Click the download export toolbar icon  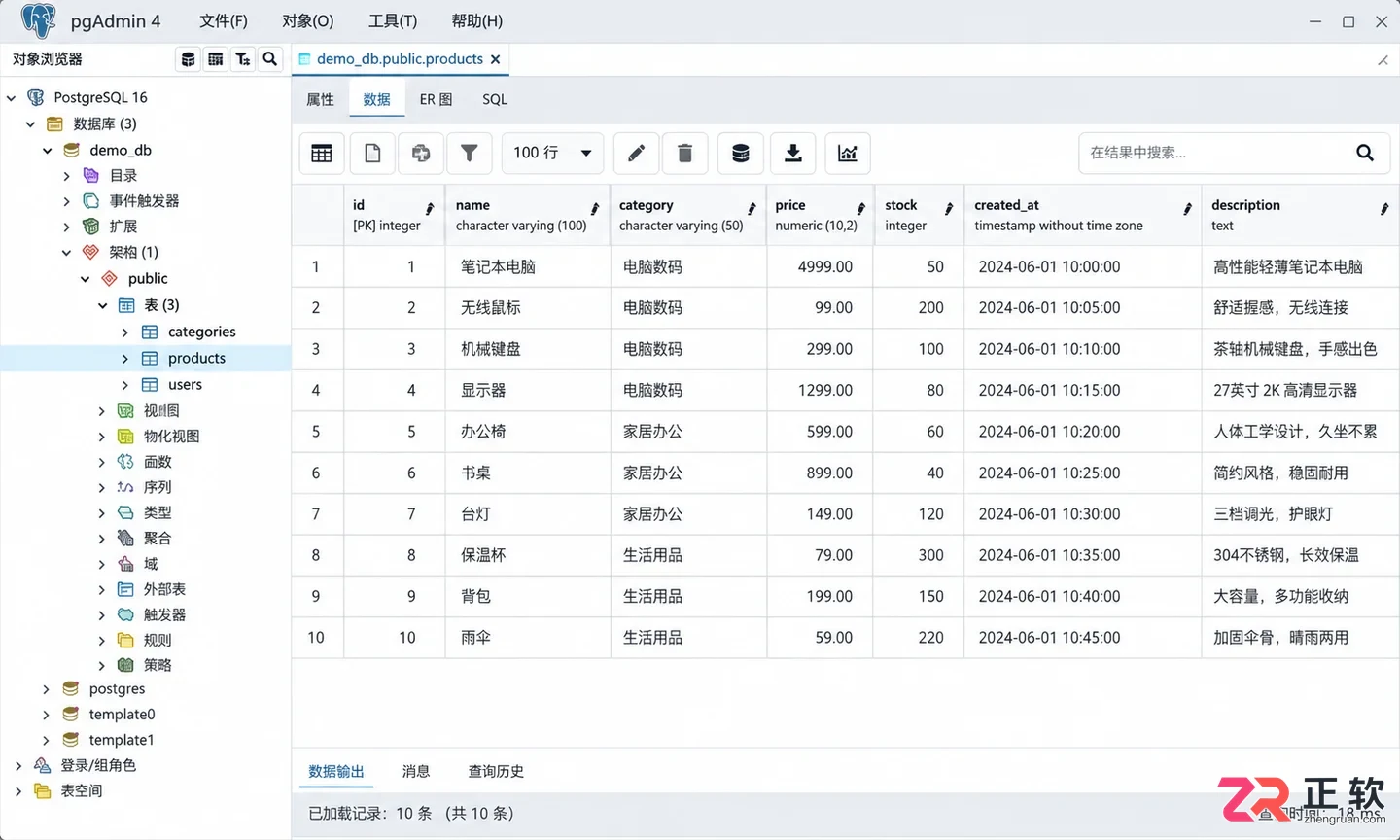[x=793, y=154]
